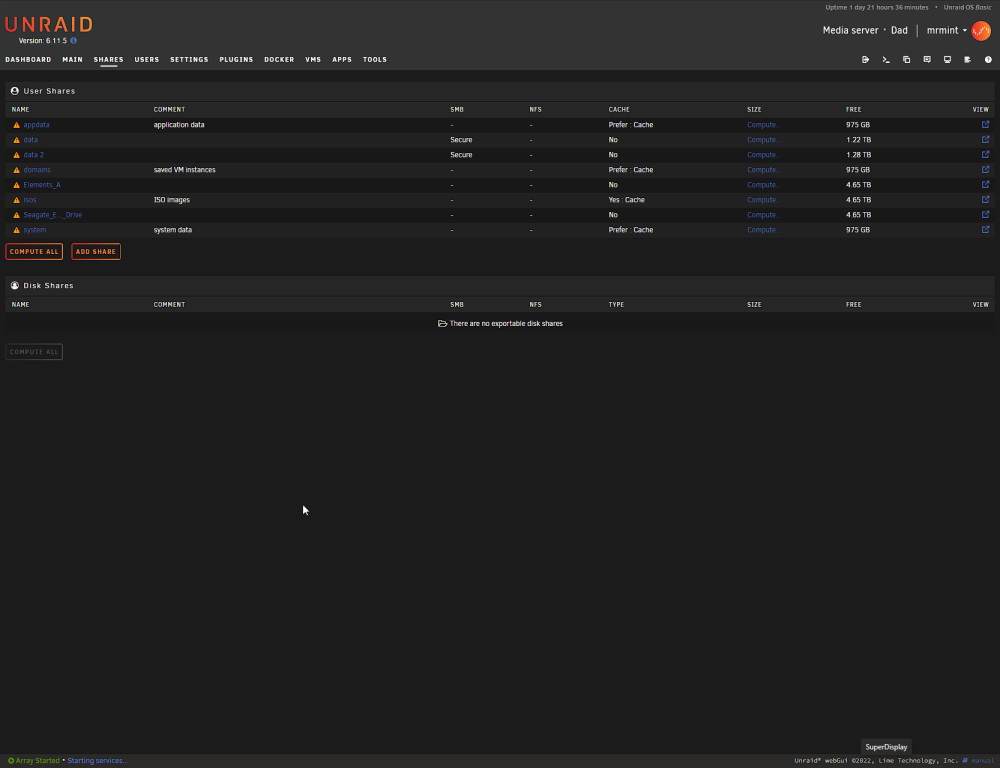The height and width of the screenshot is (768, 1000).
Task: Go to the Dashboard menu
Action: click(28, 59)
